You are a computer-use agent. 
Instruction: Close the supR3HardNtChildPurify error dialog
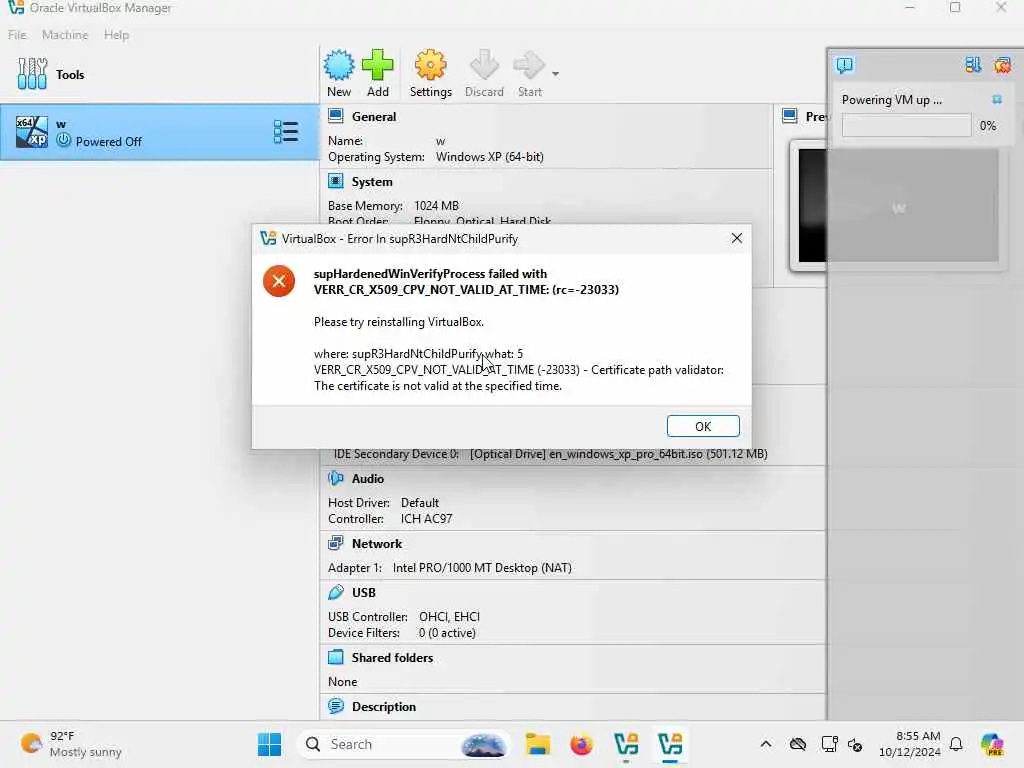(x=737, y=238)
